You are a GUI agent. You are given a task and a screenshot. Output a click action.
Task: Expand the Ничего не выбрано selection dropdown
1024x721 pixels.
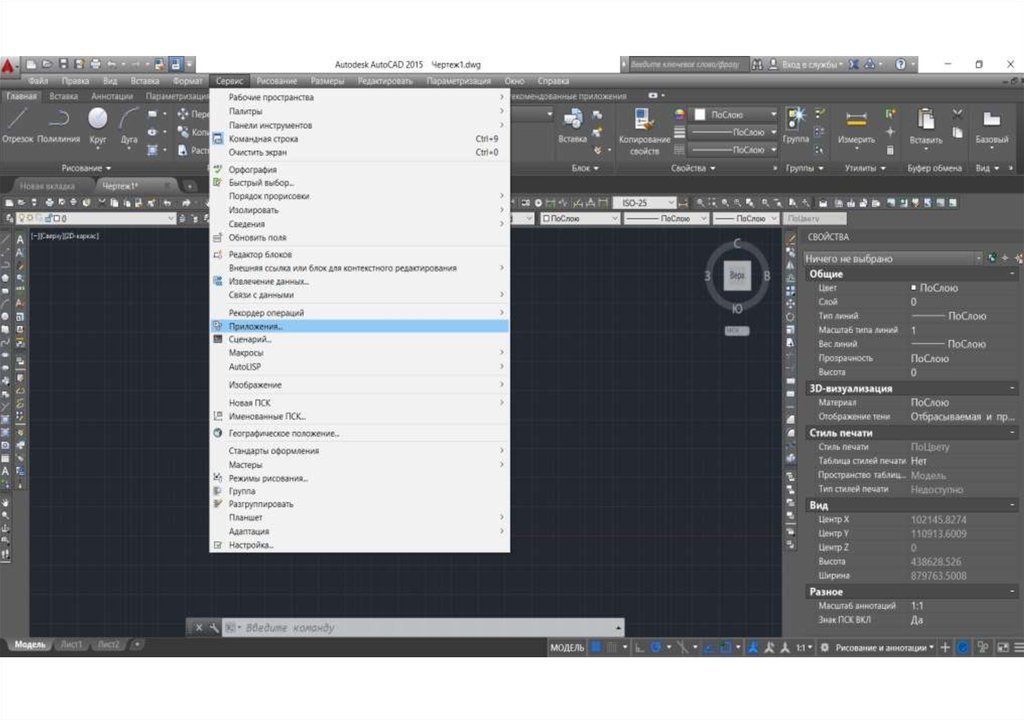click(892, 258)
